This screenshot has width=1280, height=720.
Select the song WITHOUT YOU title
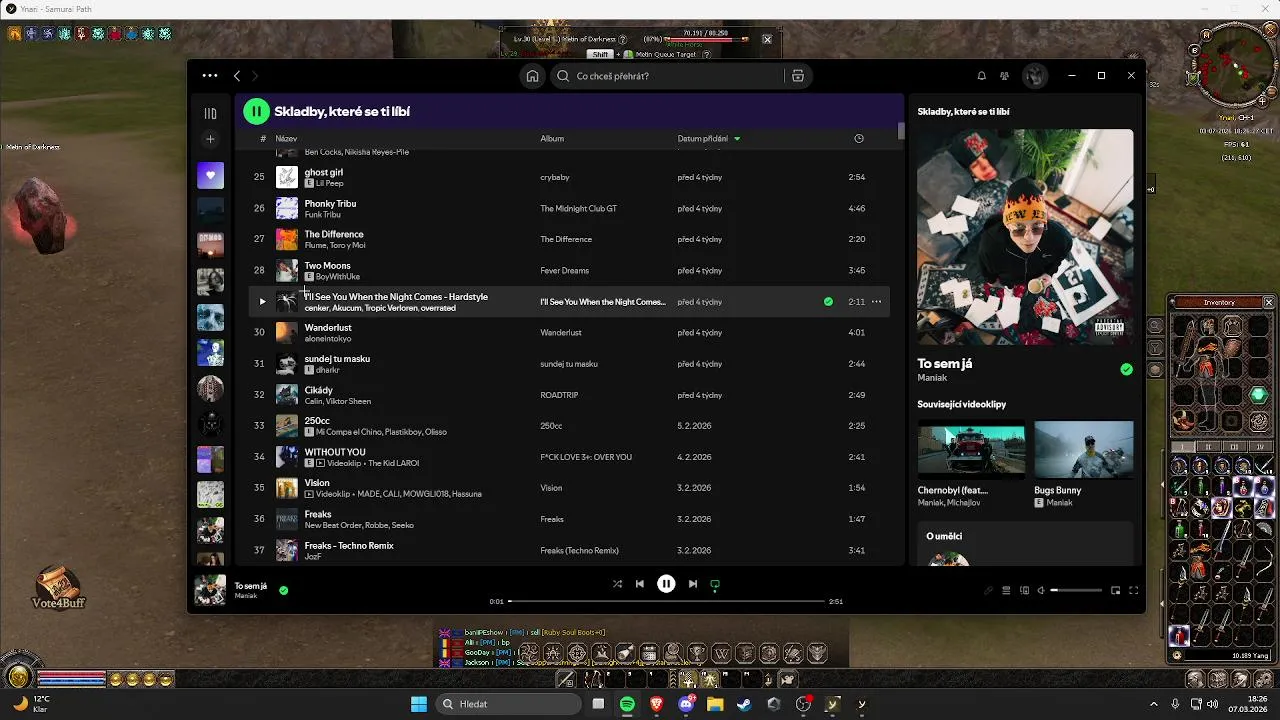click(x=335, y=452)
